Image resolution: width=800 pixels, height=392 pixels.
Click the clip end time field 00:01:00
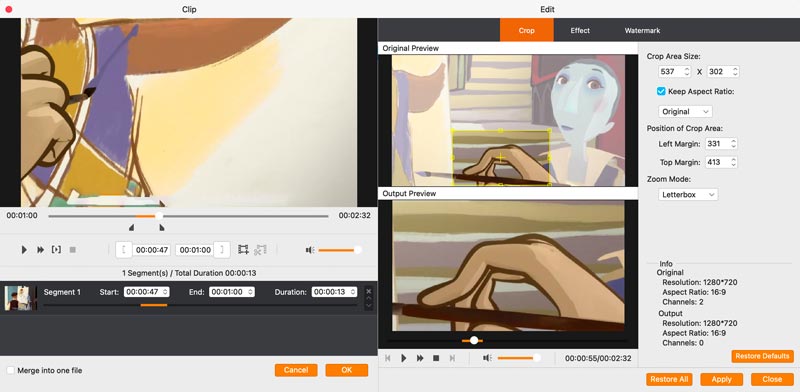194,250
